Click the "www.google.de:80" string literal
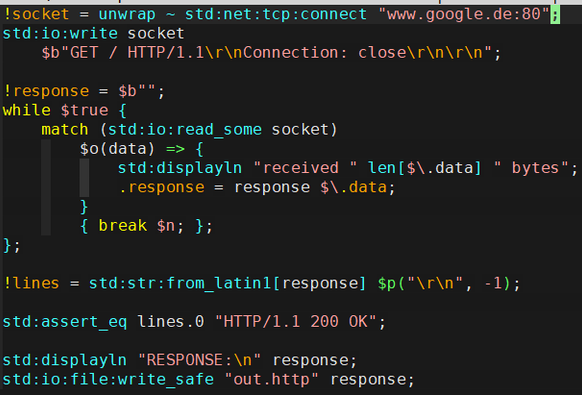 point(464,14)
